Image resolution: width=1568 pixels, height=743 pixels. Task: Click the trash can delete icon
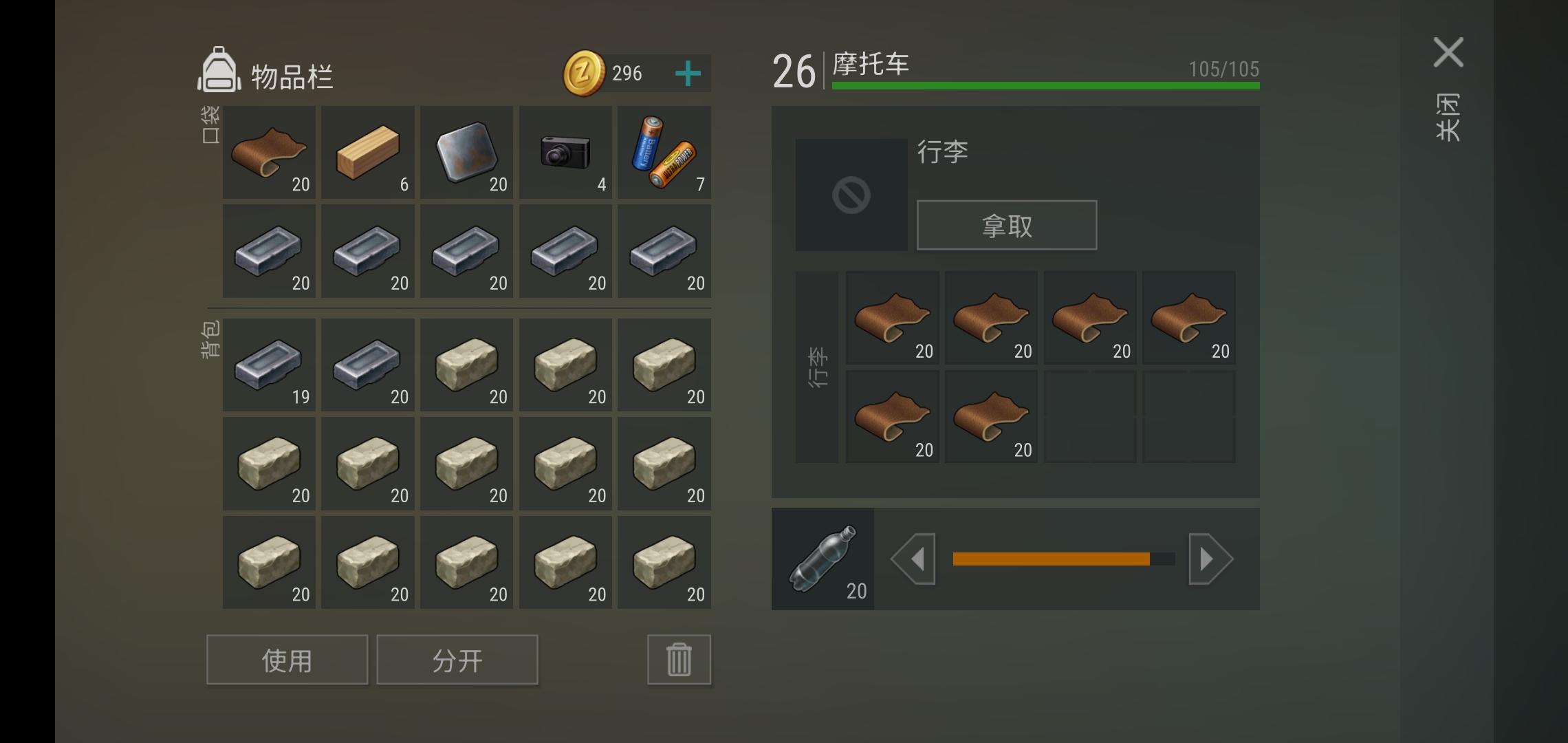tap(679, 660)
